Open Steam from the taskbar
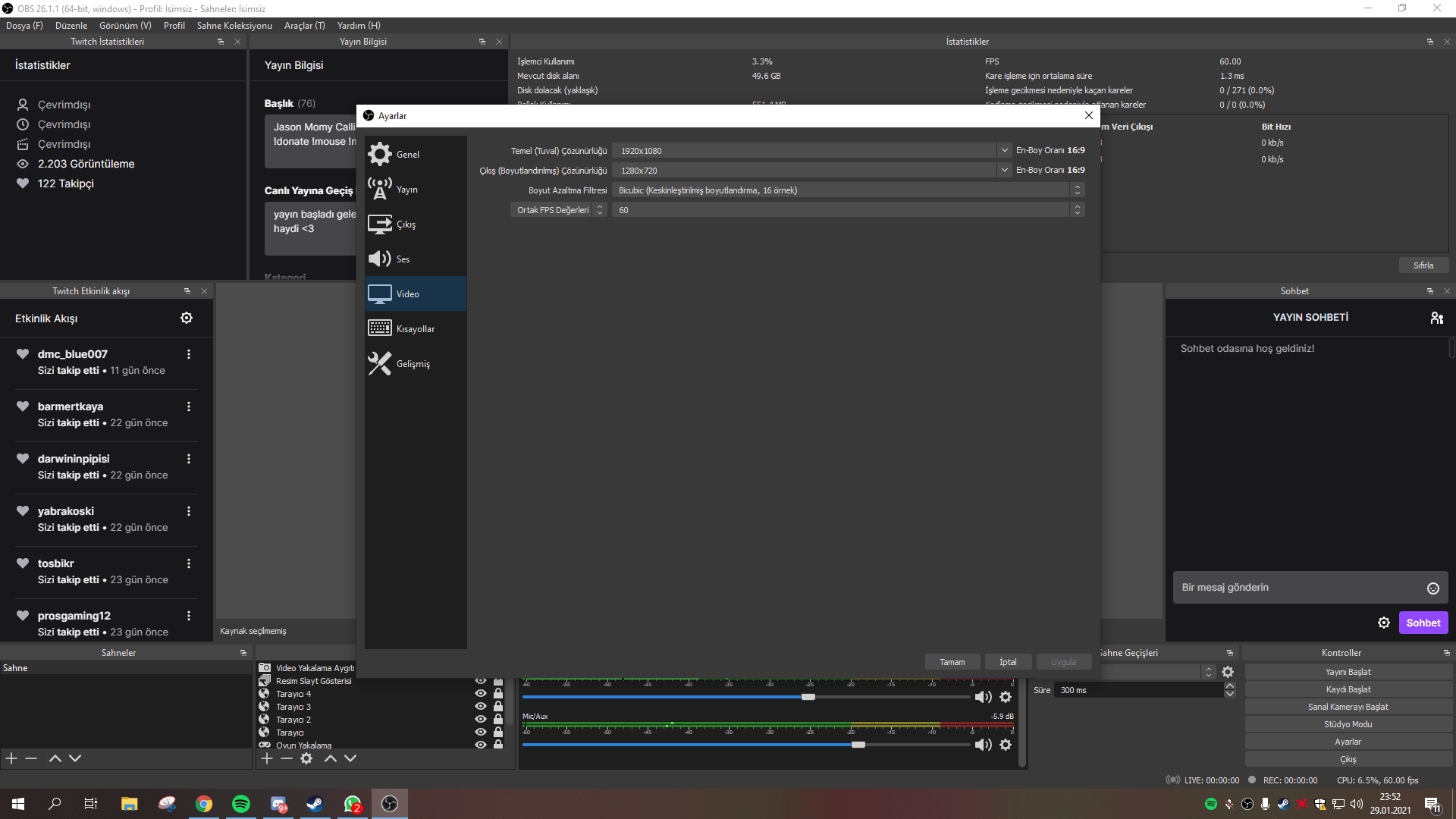1456x819 pixels. pyautogui.click(x=315, y=804)
